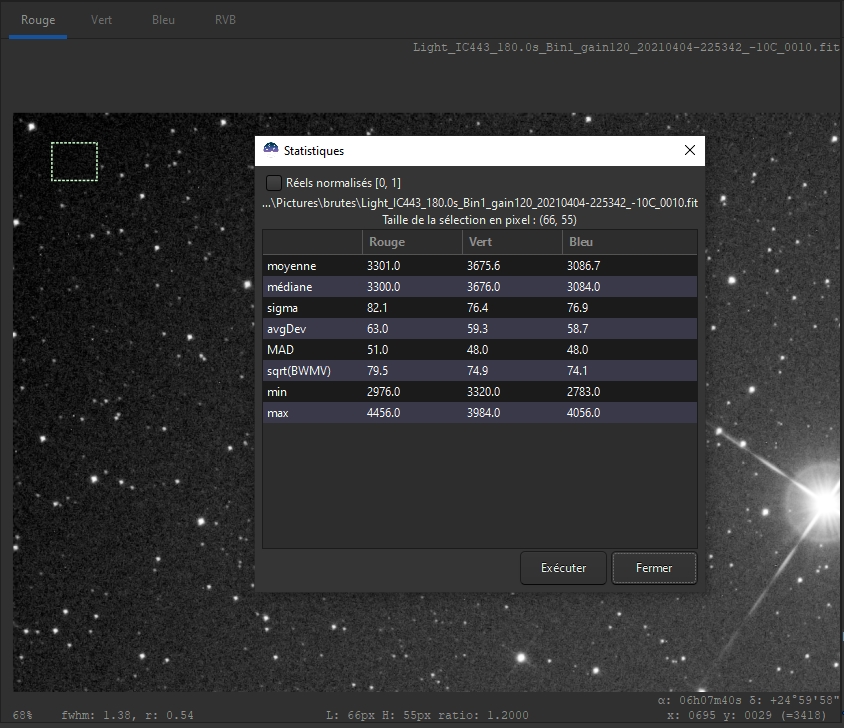844x728 pixels.
Task: Open the Bleu channel tab
Action: [x=163, y=20]
